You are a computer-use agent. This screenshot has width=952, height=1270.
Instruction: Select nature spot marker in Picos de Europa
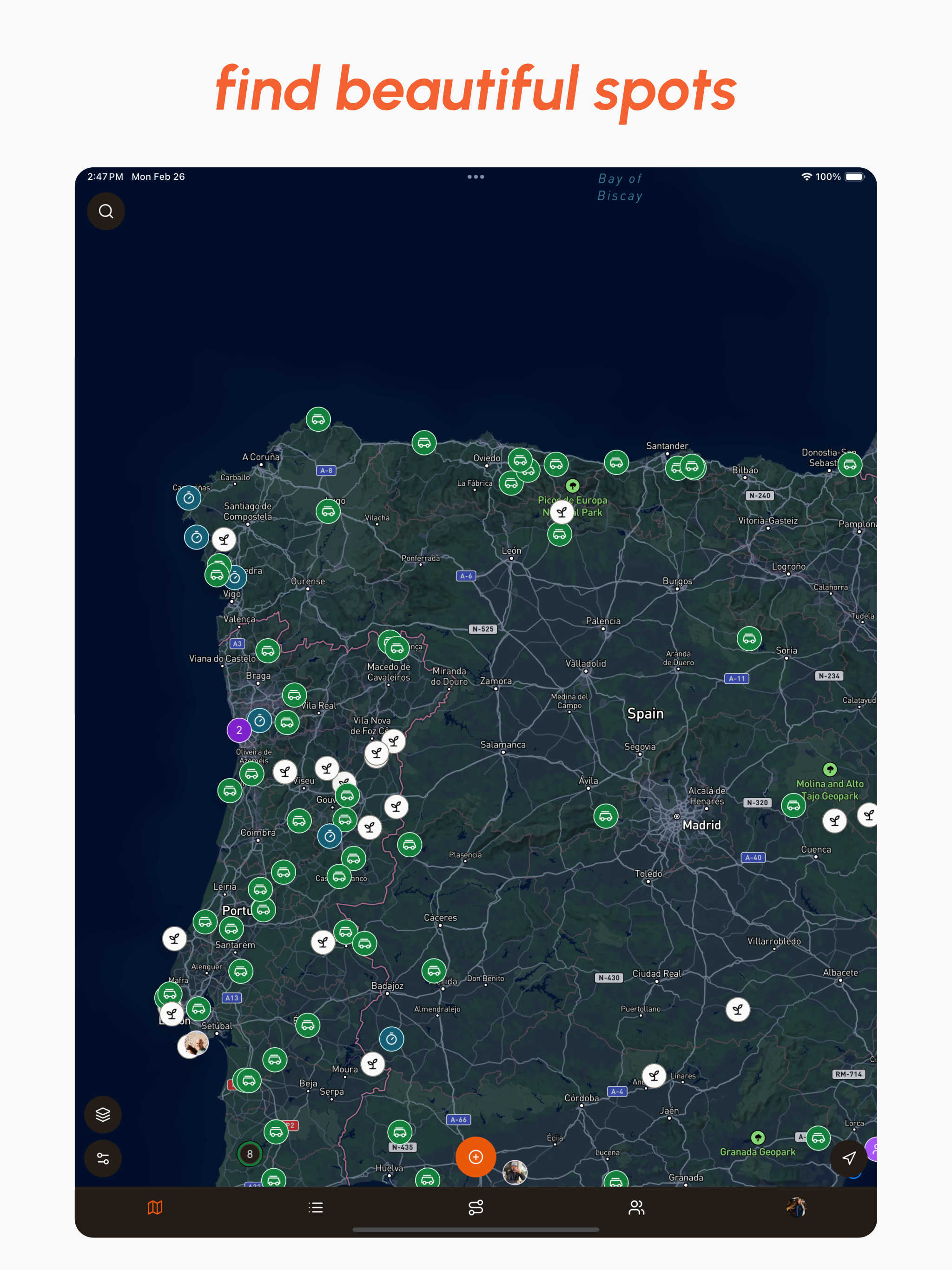click(562, 511)
